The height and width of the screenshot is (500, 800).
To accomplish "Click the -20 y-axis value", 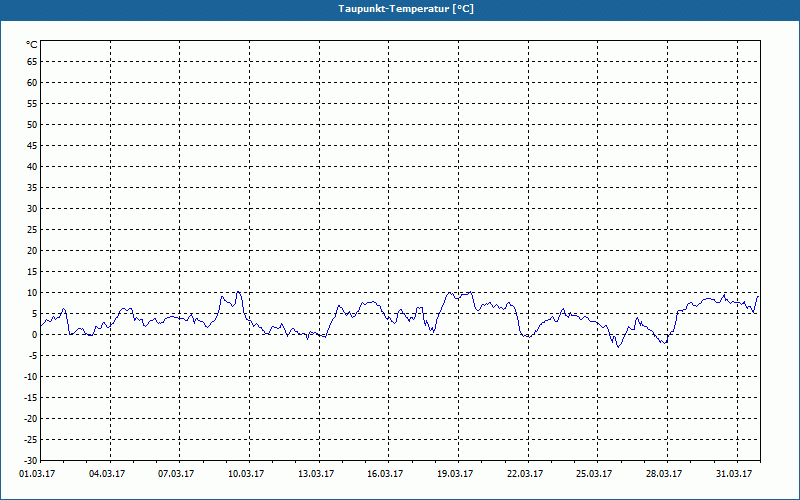I will (x=31, y=418).
